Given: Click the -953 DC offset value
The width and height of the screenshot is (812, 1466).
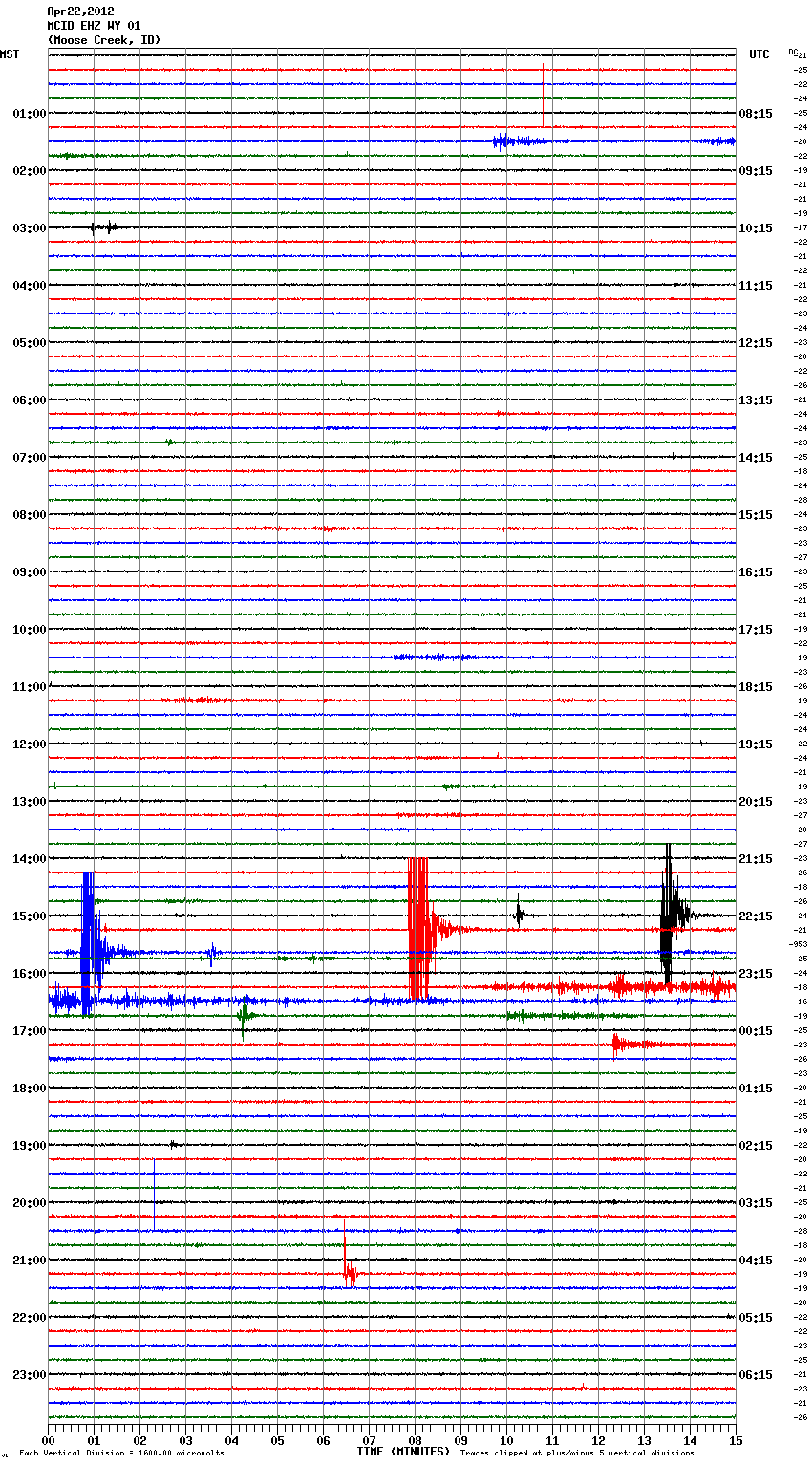Looking at the screenshot, I should tap(799, 944).
